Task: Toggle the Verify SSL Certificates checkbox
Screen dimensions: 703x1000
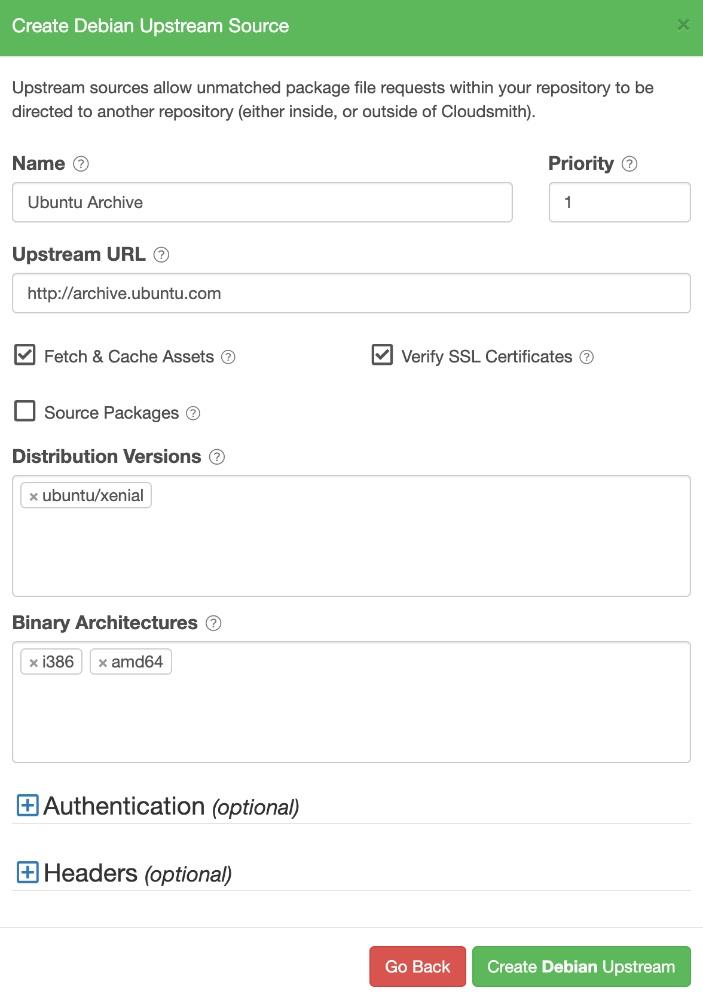Action: (x=382, y=355)
